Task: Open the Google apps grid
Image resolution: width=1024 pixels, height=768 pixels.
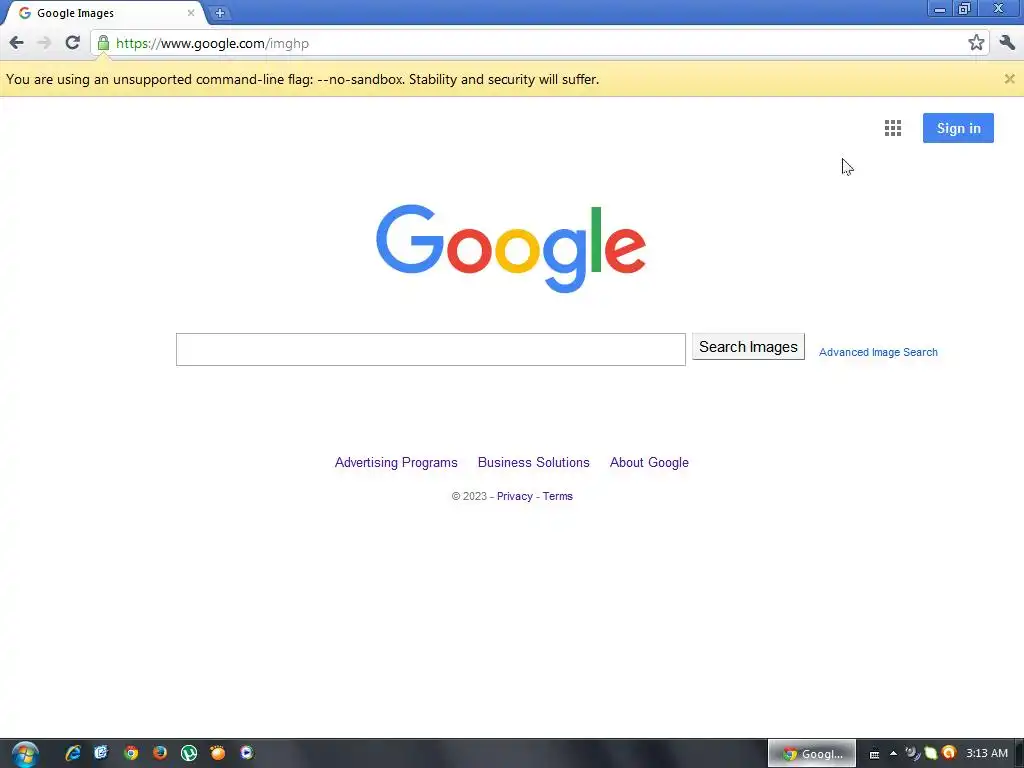Action: [x=893, y=128]
